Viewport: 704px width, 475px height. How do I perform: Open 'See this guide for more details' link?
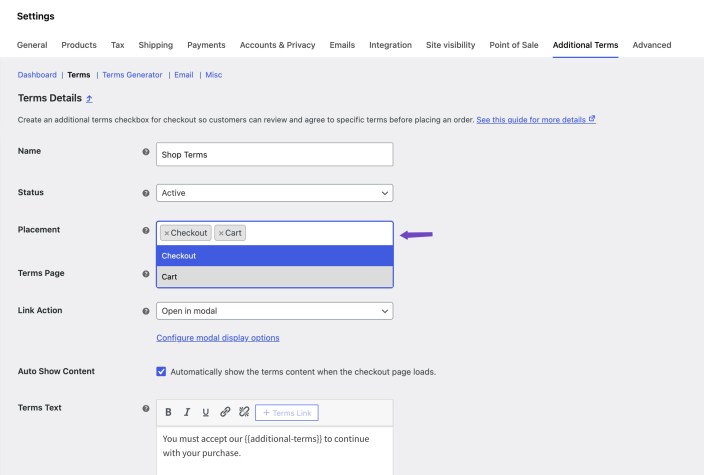pyautogui.click(x=536, y=120)
